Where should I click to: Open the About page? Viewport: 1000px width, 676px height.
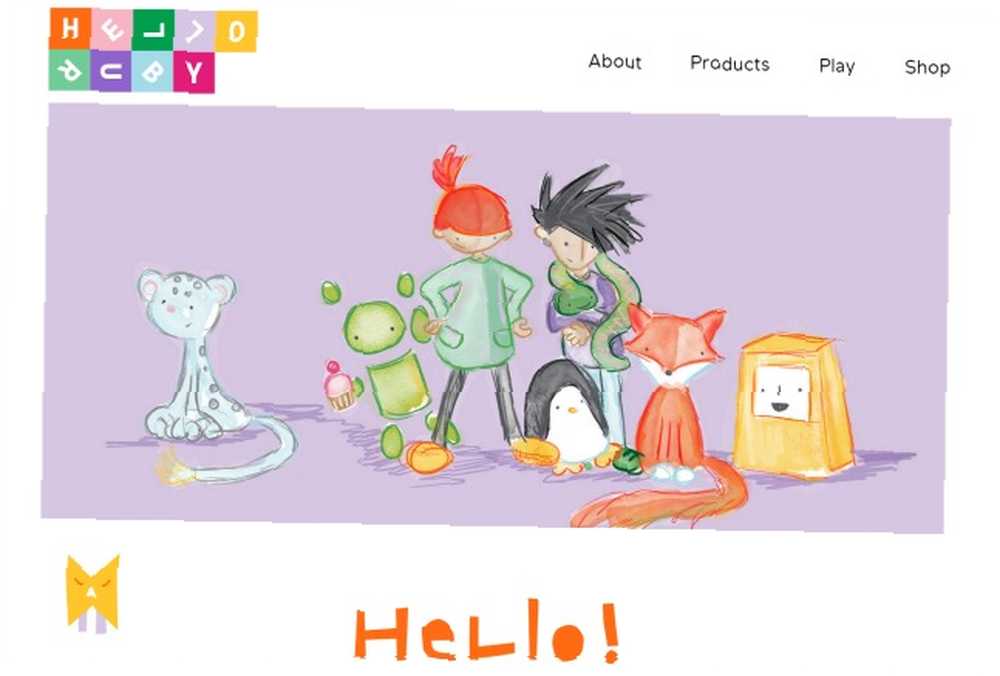click(615, 62)
